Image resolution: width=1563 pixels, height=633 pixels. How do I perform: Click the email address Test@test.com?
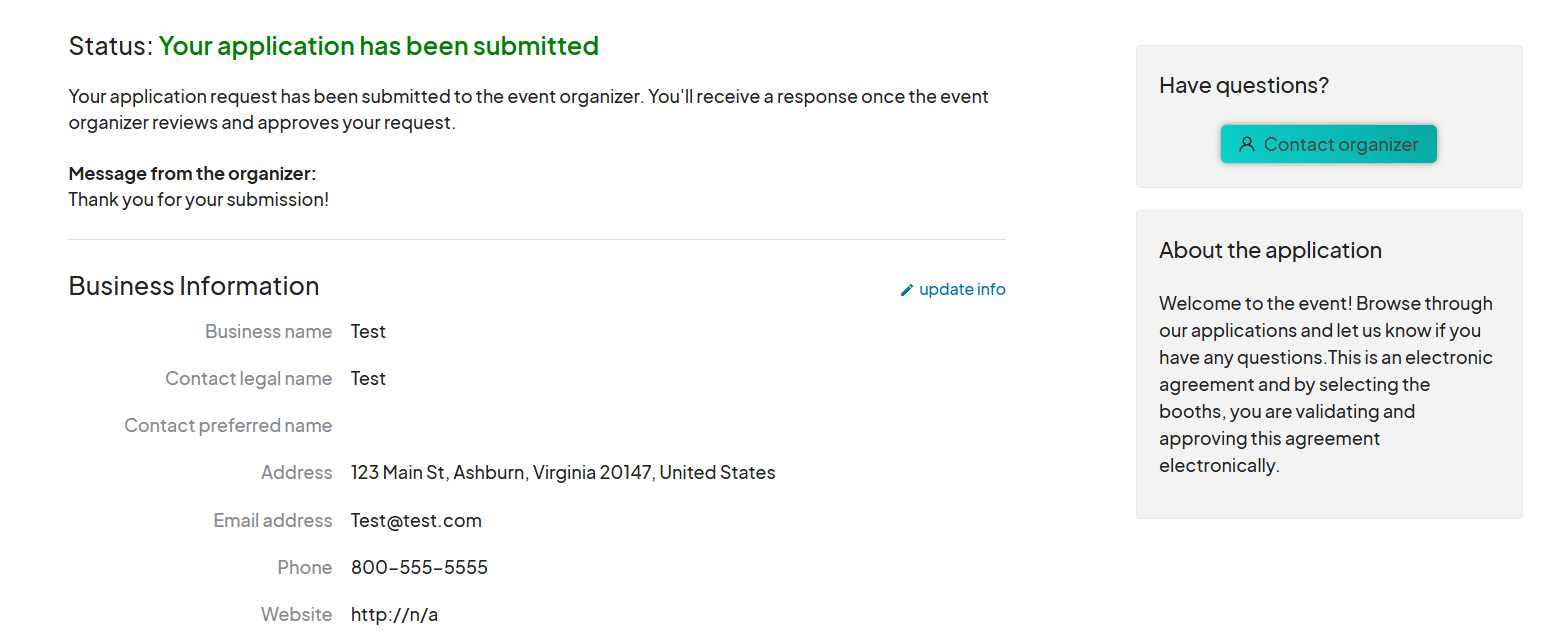(416, 520)
